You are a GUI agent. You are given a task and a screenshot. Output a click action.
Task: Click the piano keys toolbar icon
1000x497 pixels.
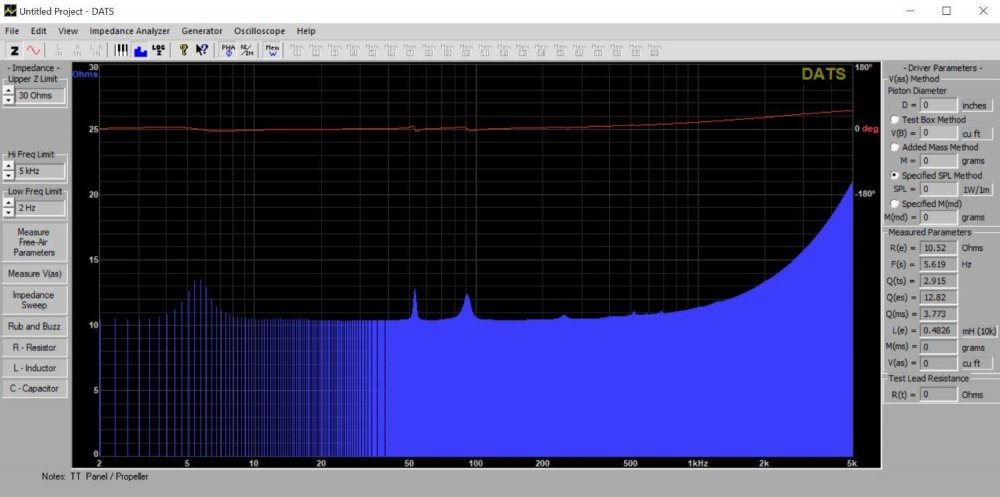pyautogui.click(x=122, y=50)
